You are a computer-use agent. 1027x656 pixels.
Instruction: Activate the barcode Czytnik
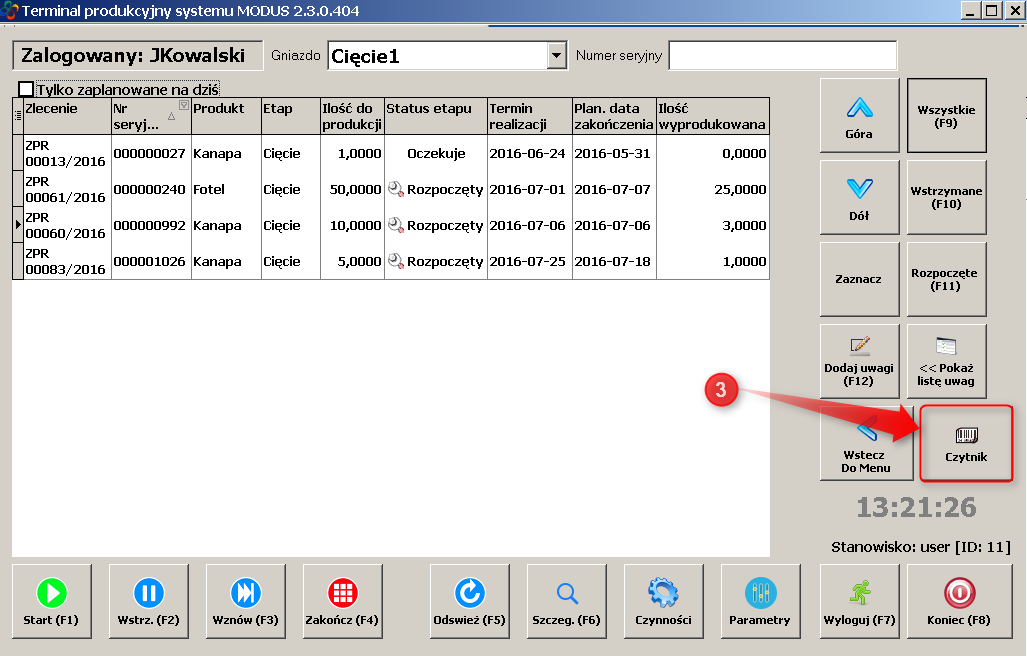[965, 443]
